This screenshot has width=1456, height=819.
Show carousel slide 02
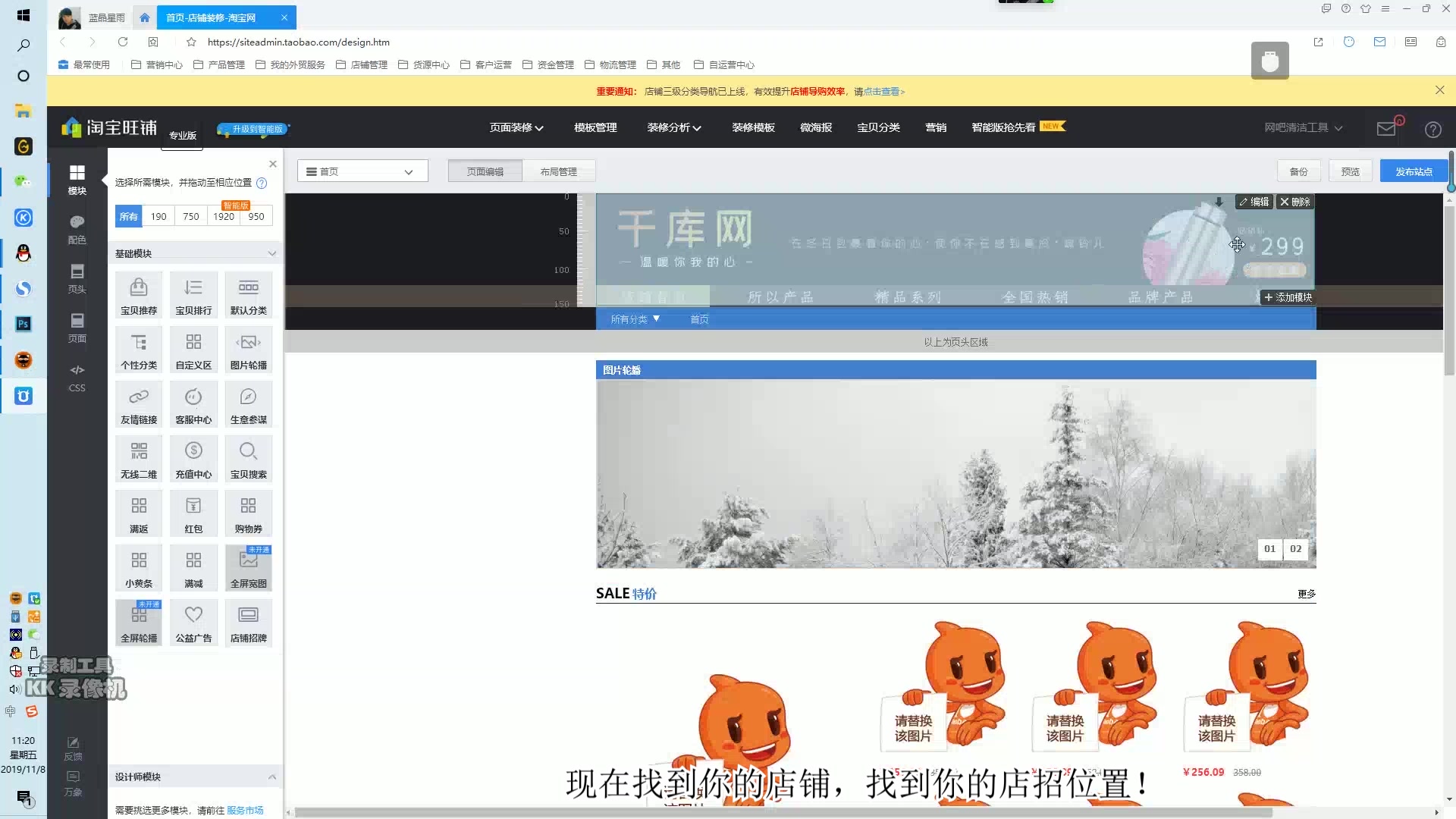click(x=1296, y=549)
